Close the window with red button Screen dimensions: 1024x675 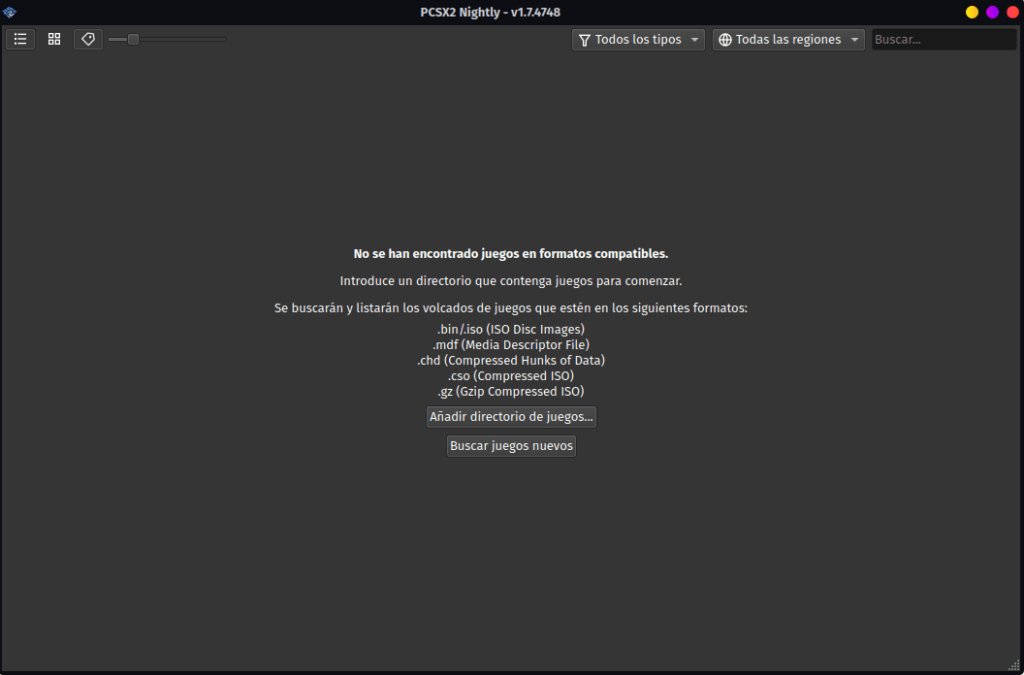coord(1012,12)
